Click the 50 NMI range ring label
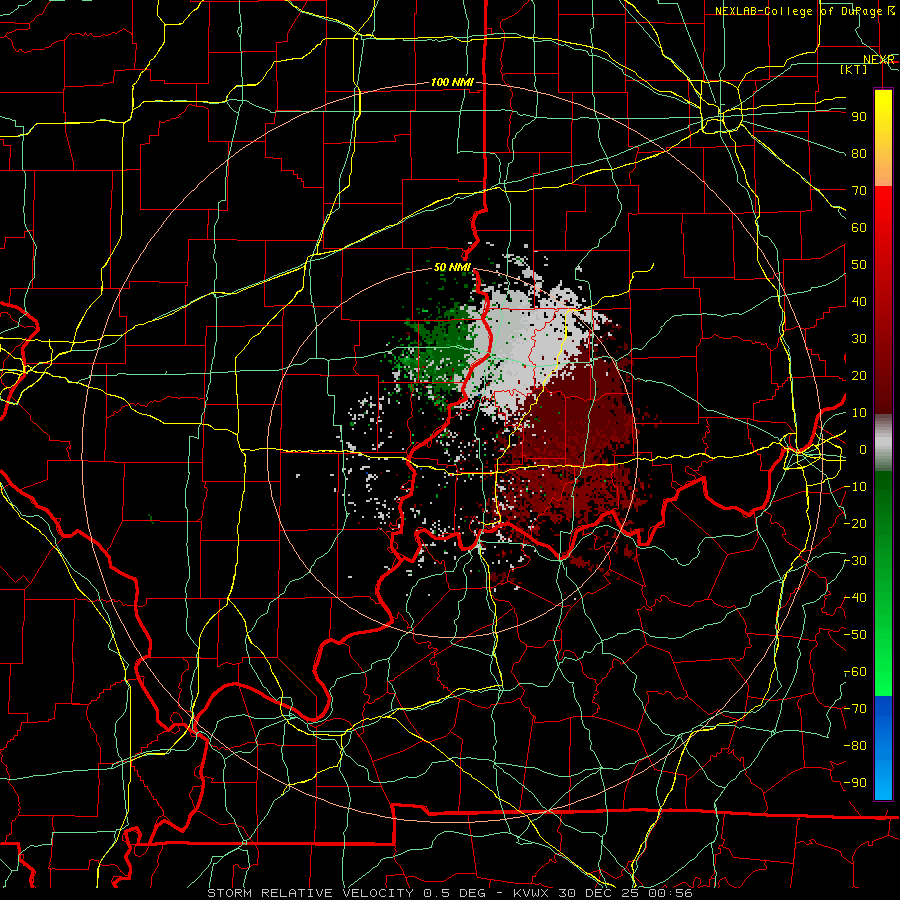The image size is (900, 900). [x=452, y=267]
